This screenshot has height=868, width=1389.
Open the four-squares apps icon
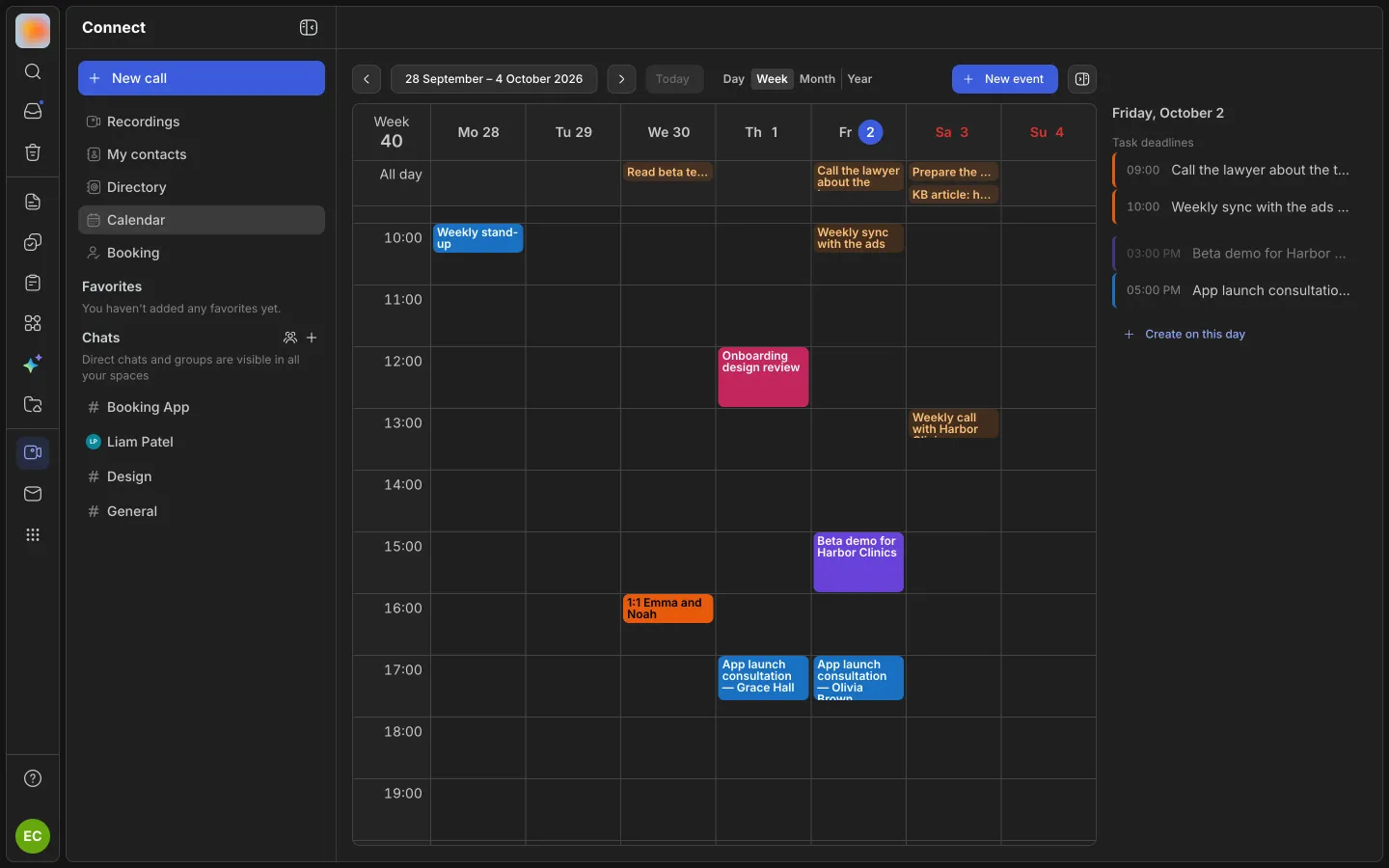click(x=33, y=323)
